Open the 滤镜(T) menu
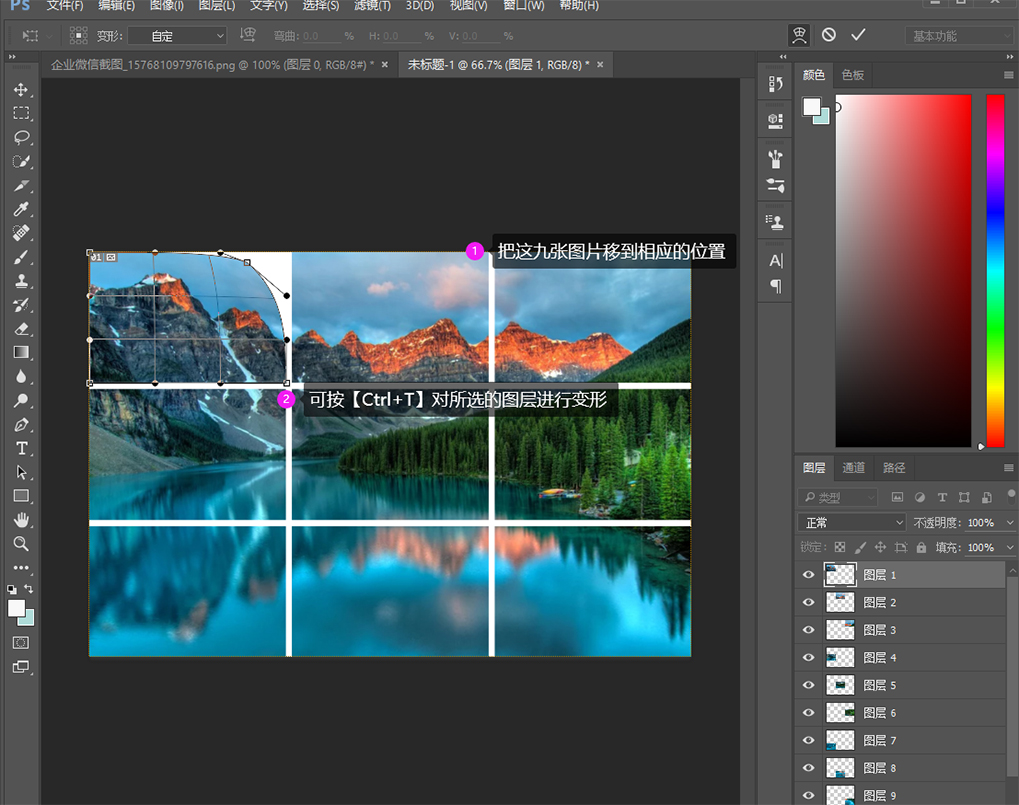The height and width of the screenshot is (805, 1019). 373,6
